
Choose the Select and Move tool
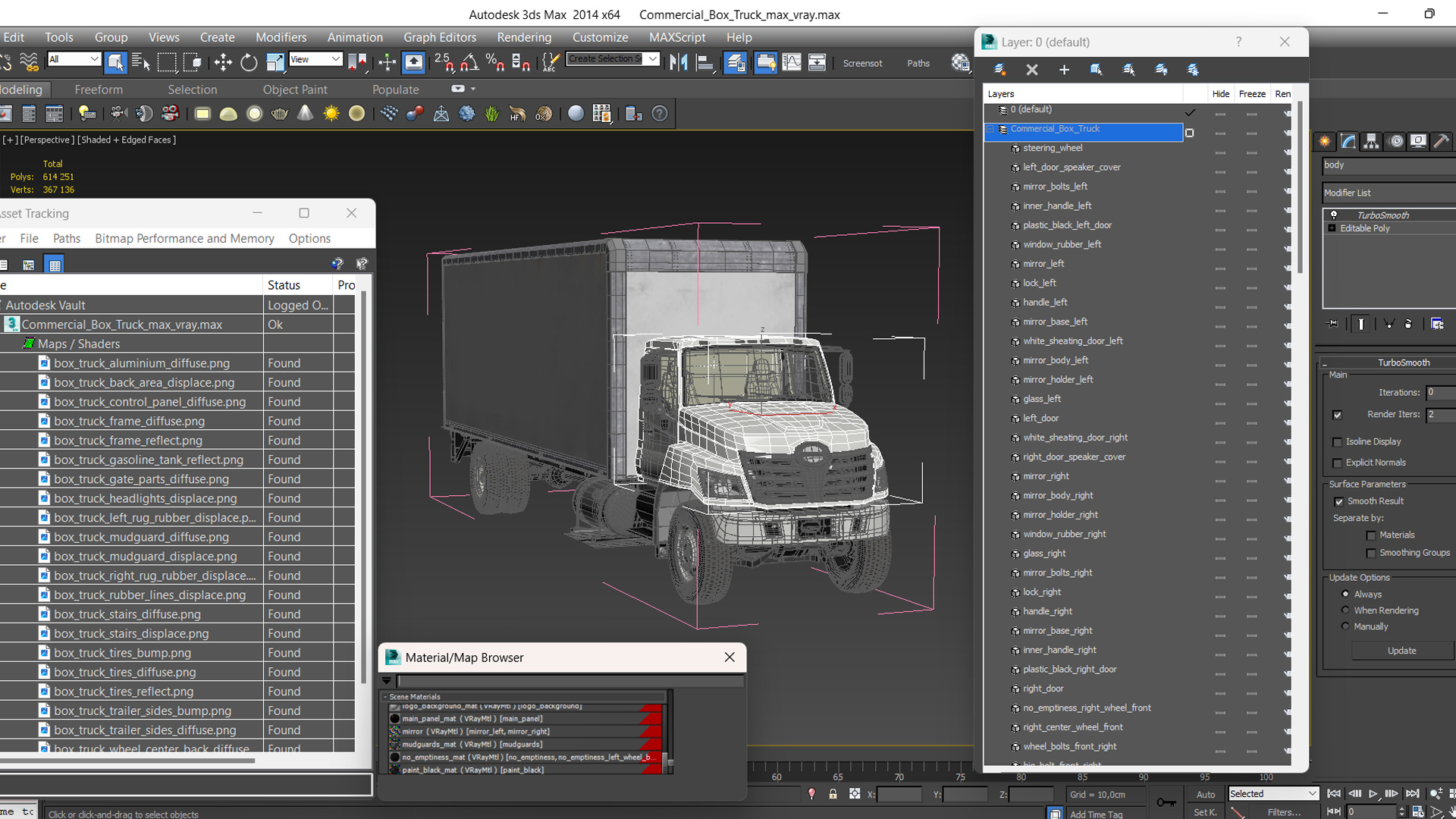(x=223, y=62)
